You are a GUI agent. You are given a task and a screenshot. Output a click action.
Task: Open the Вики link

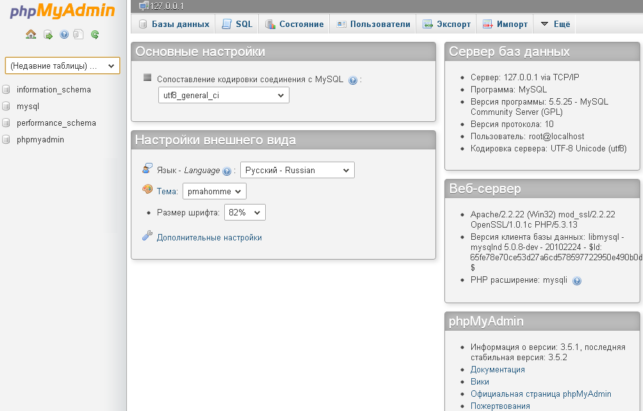pos(480,382)
